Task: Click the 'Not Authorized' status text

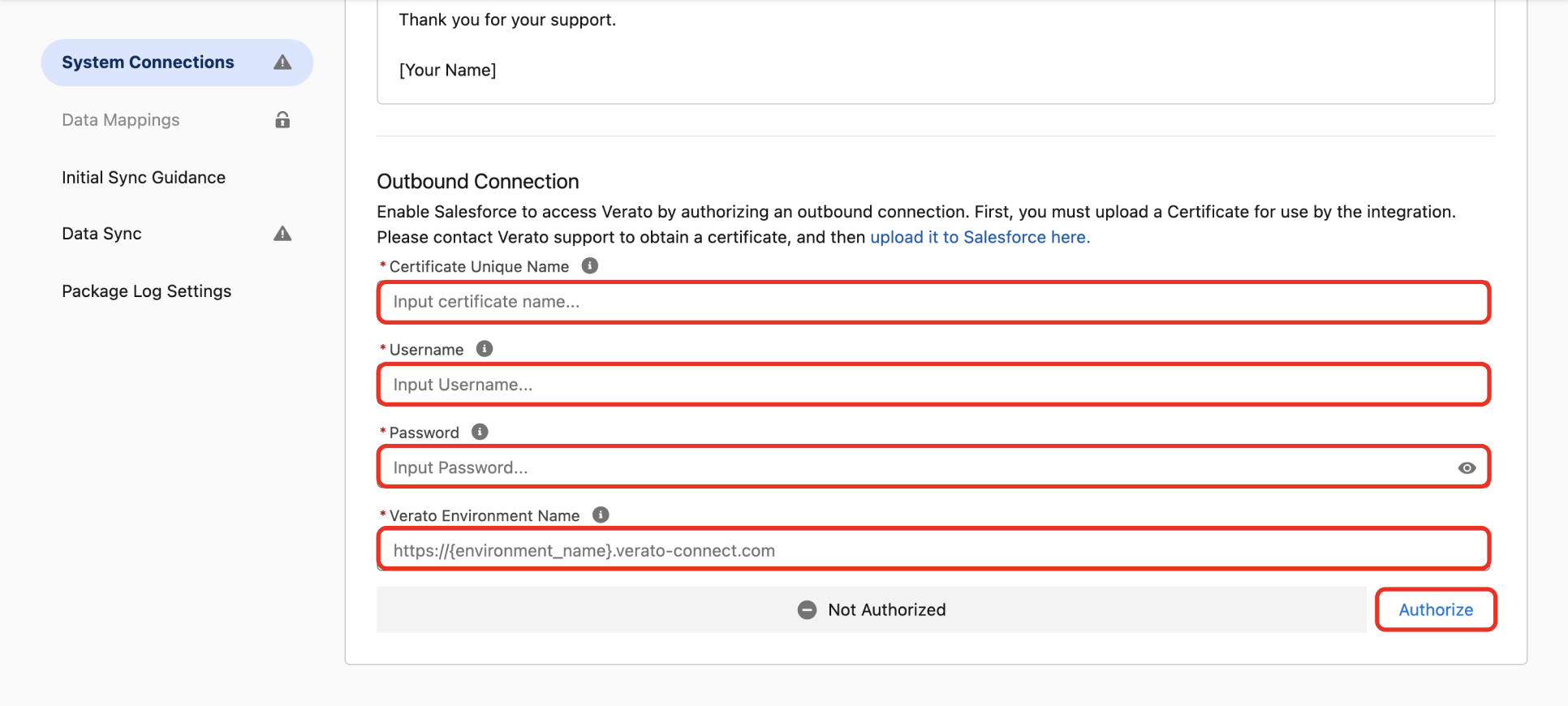Action: [887, 610]
